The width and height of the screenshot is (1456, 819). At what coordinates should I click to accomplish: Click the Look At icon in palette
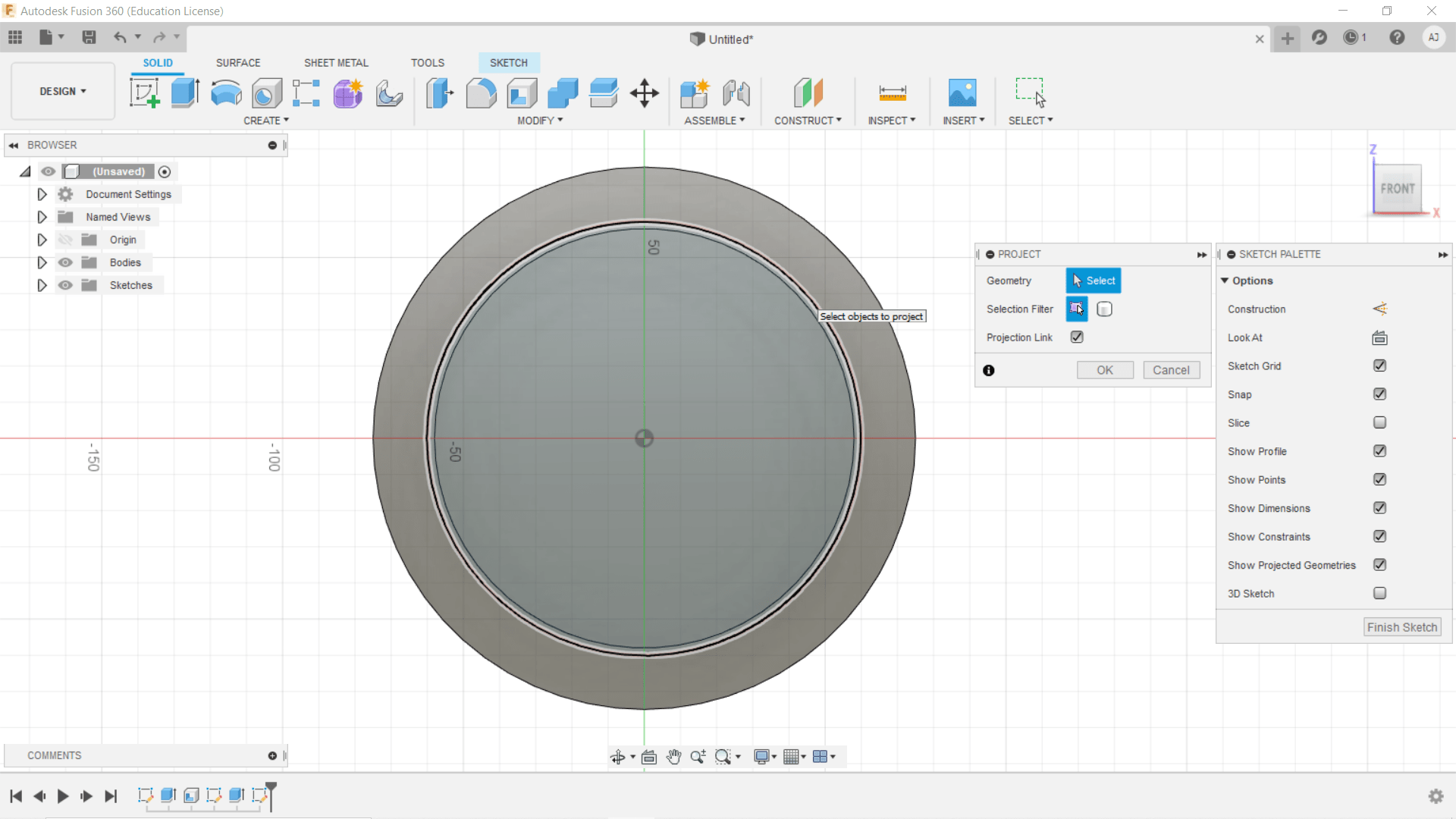[1379, 337]
